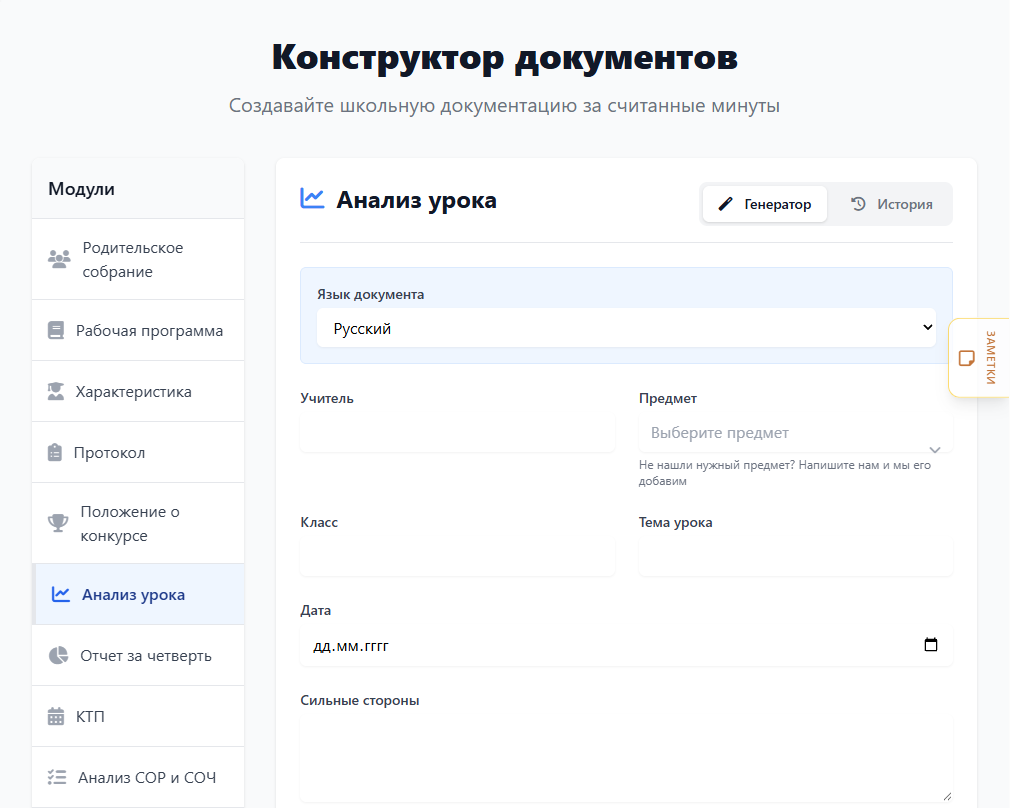The image size is (1010, 808).
Task: Click into the Учитель input field
Action: [457, 433]
